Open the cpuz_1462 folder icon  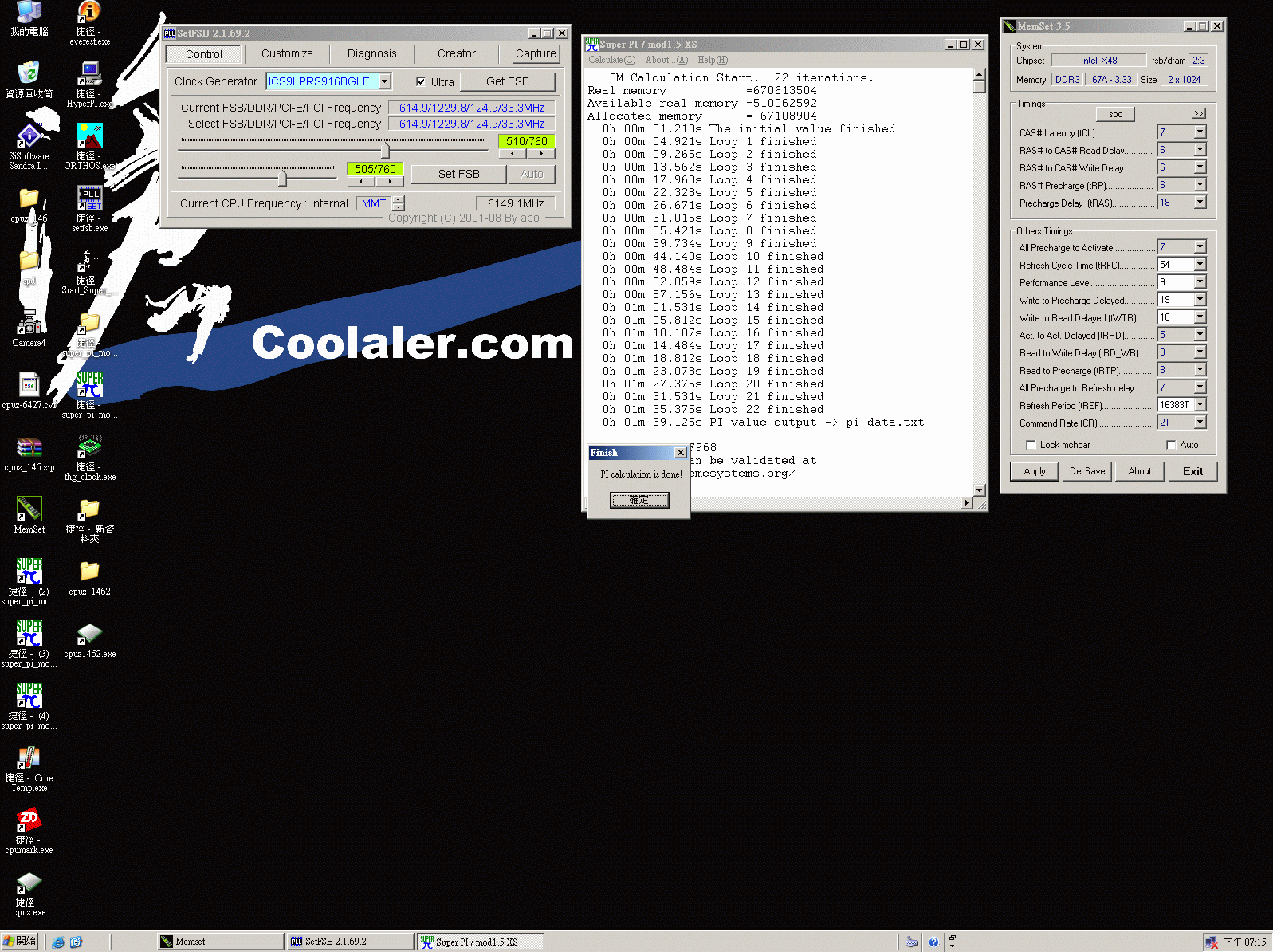pyautogui.click(x=89, y=576)
